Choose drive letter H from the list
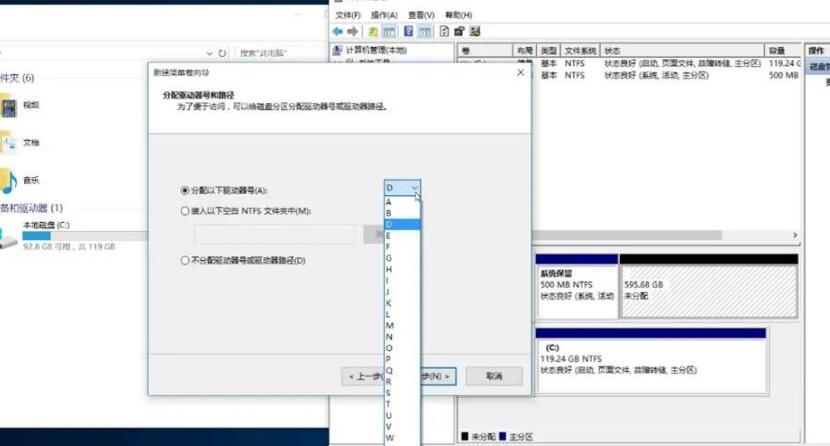 pyautogui.click(x=402, y=269)
